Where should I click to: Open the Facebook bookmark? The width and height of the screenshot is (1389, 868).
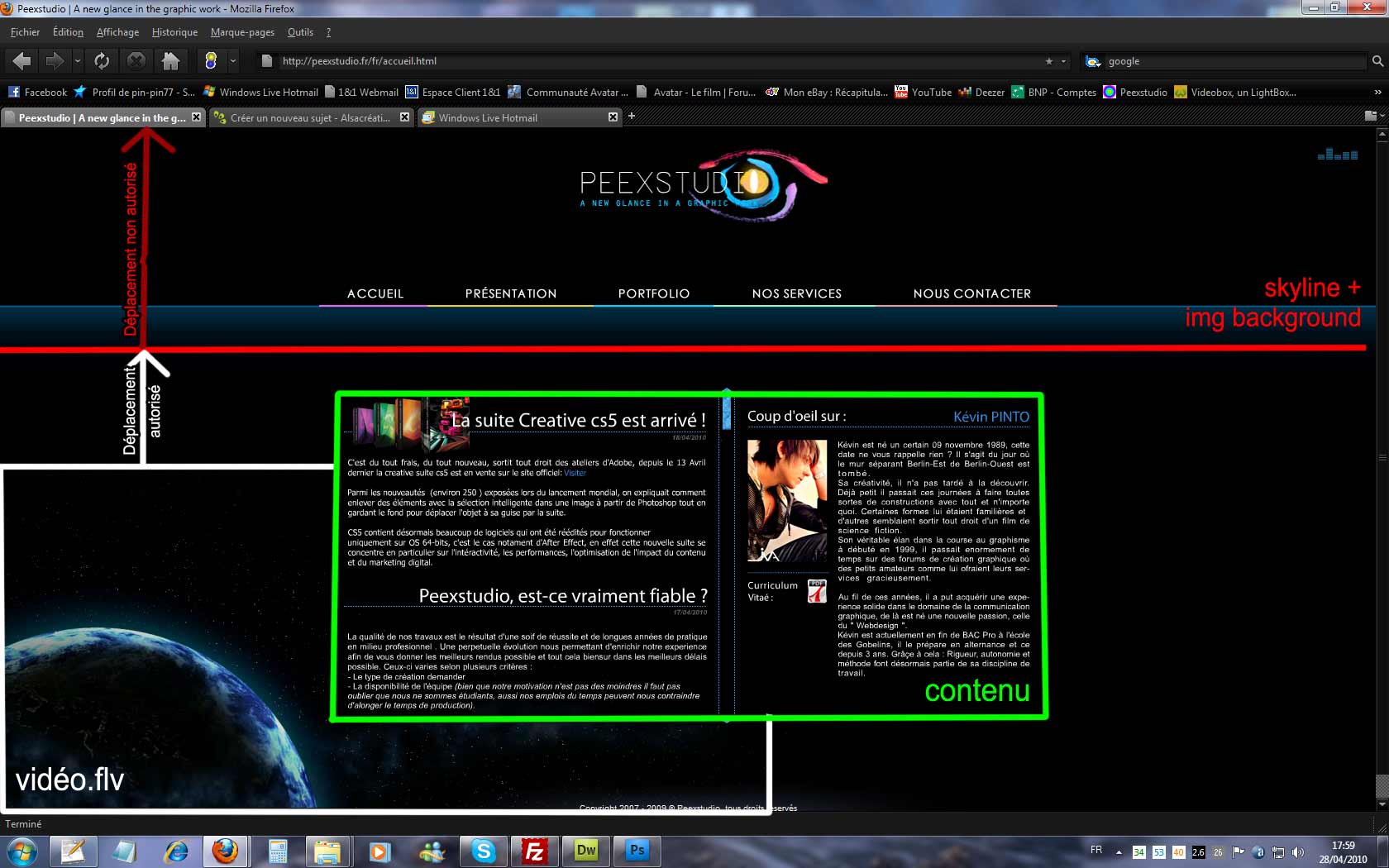click(37, 93)
